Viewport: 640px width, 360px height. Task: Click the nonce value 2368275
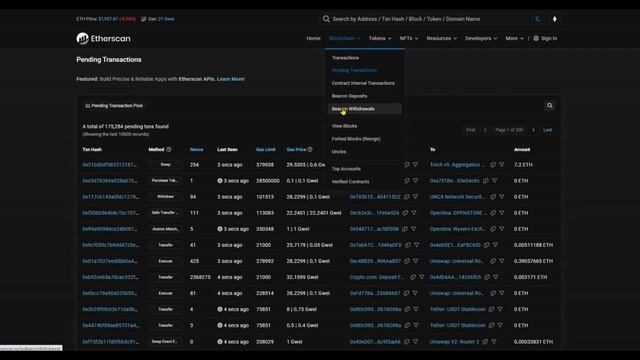pos(200,277)
